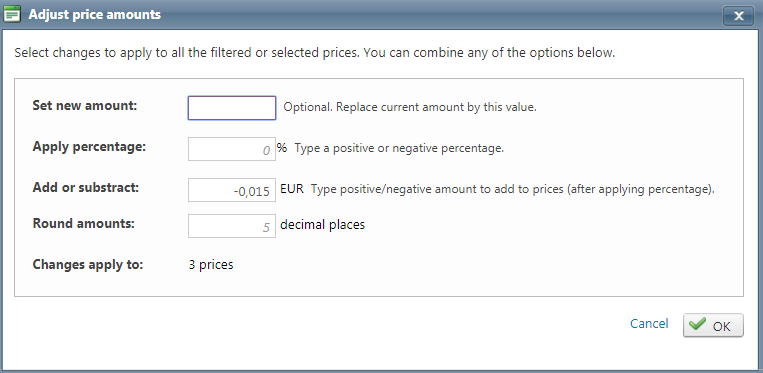The image size is (763, 373).
Task: Focus the Set new amount field
Action: click(232, 108)
